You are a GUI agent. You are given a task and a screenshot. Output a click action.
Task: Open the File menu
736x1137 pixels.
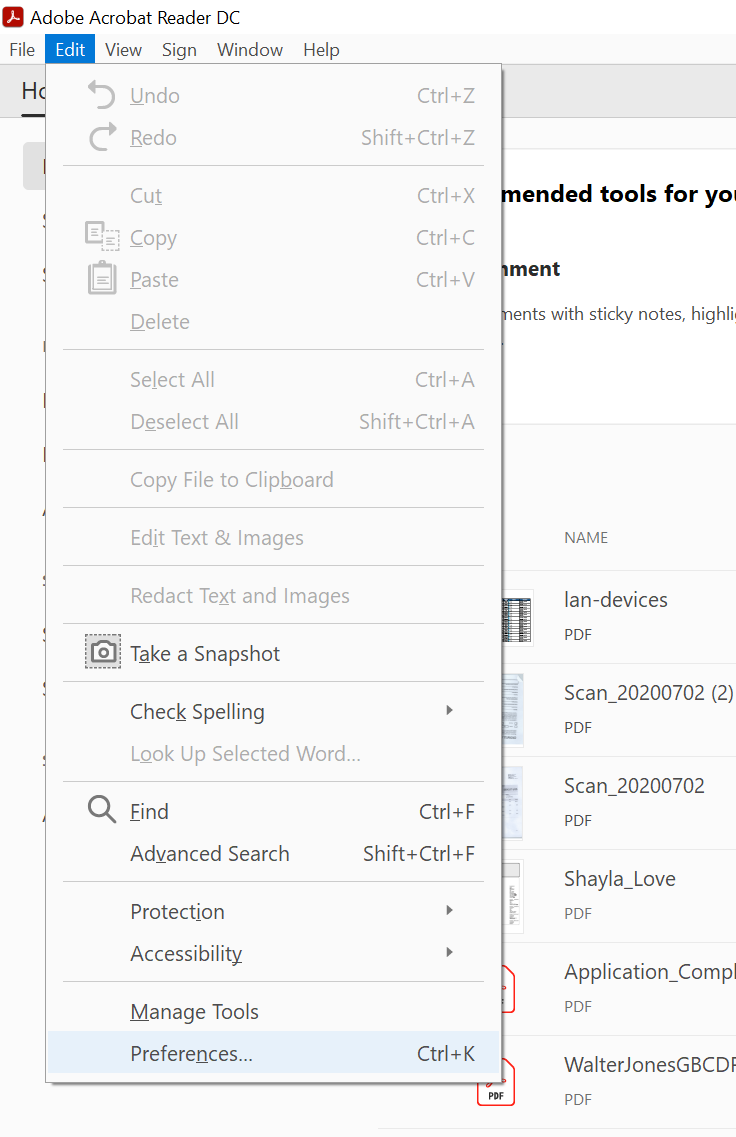[22, 49]
